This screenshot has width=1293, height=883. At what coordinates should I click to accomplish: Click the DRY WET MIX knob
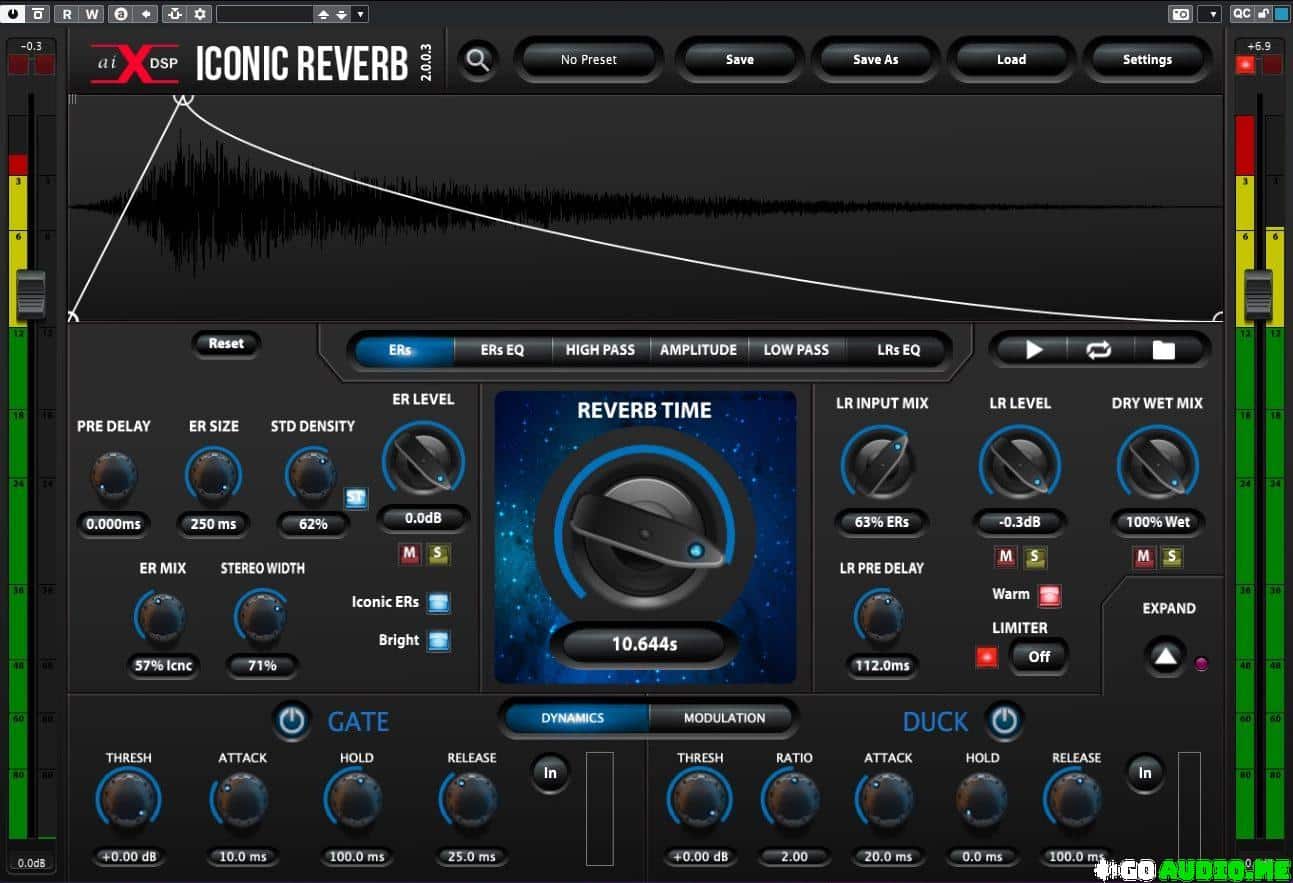[1157, 465]
